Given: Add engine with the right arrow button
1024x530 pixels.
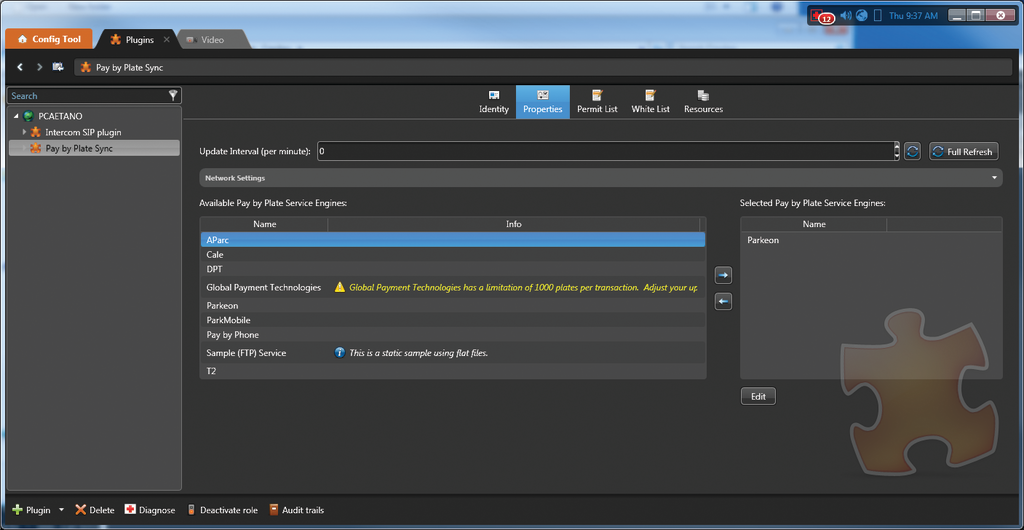Looking at the screenshot, I should coord(723,275).
